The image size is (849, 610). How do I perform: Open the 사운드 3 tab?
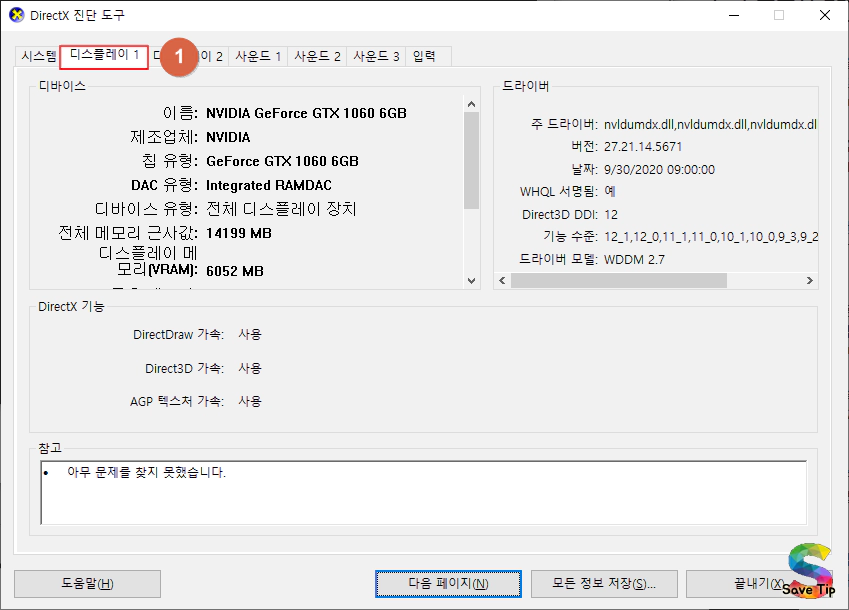tap(376, 56)
